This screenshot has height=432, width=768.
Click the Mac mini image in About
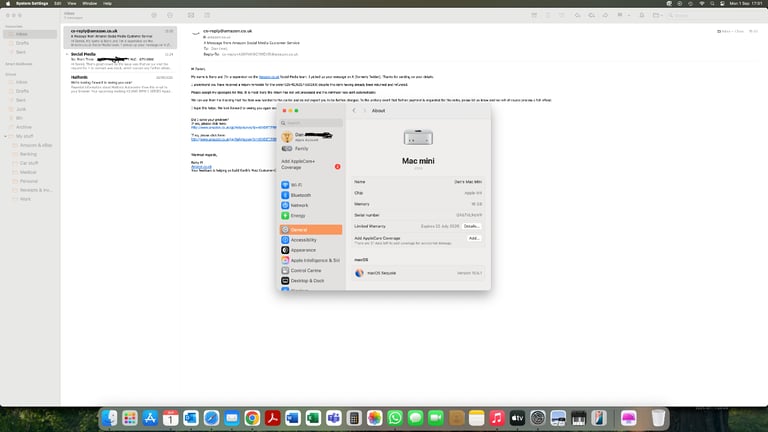(x=418, y=138)
